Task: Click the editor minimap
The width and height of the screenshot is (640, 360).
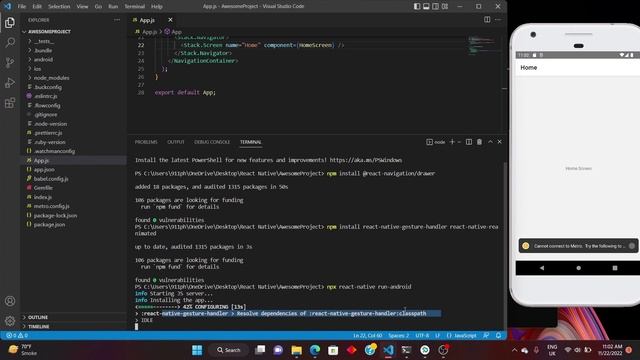Action: click(x=484, y=45)
